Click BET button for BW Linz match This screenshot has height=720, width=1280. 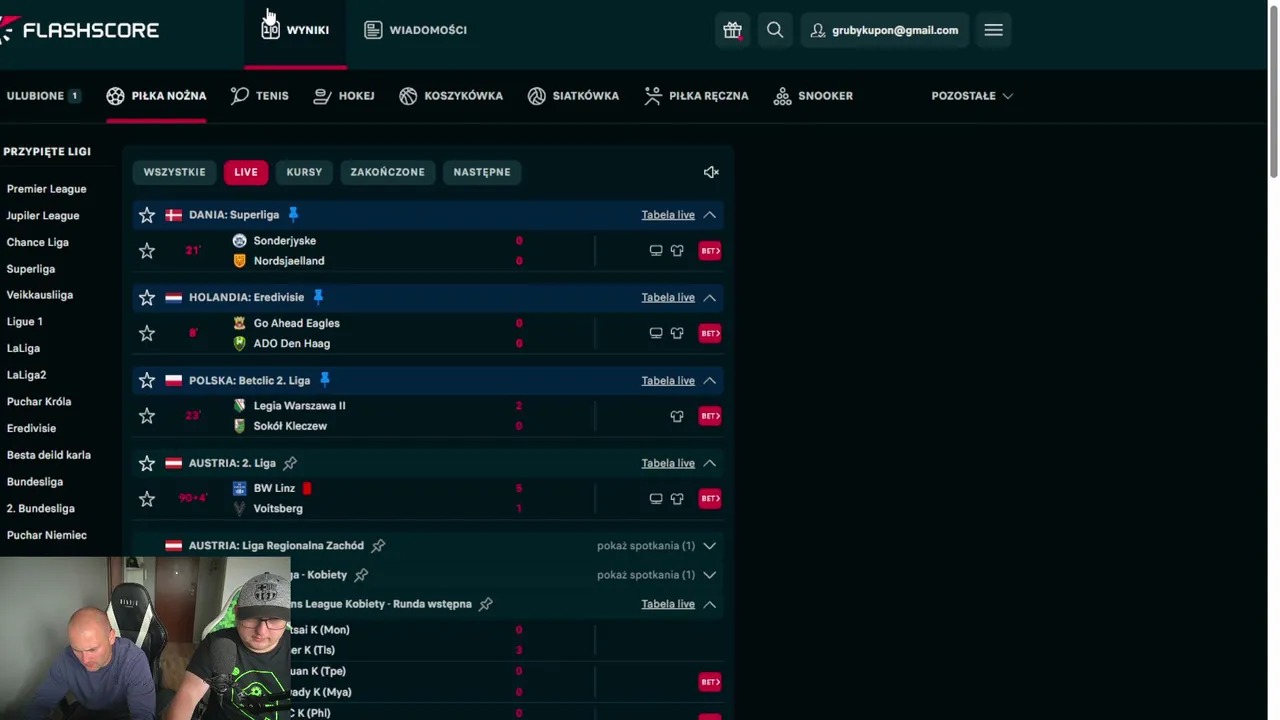pos(710,498)
